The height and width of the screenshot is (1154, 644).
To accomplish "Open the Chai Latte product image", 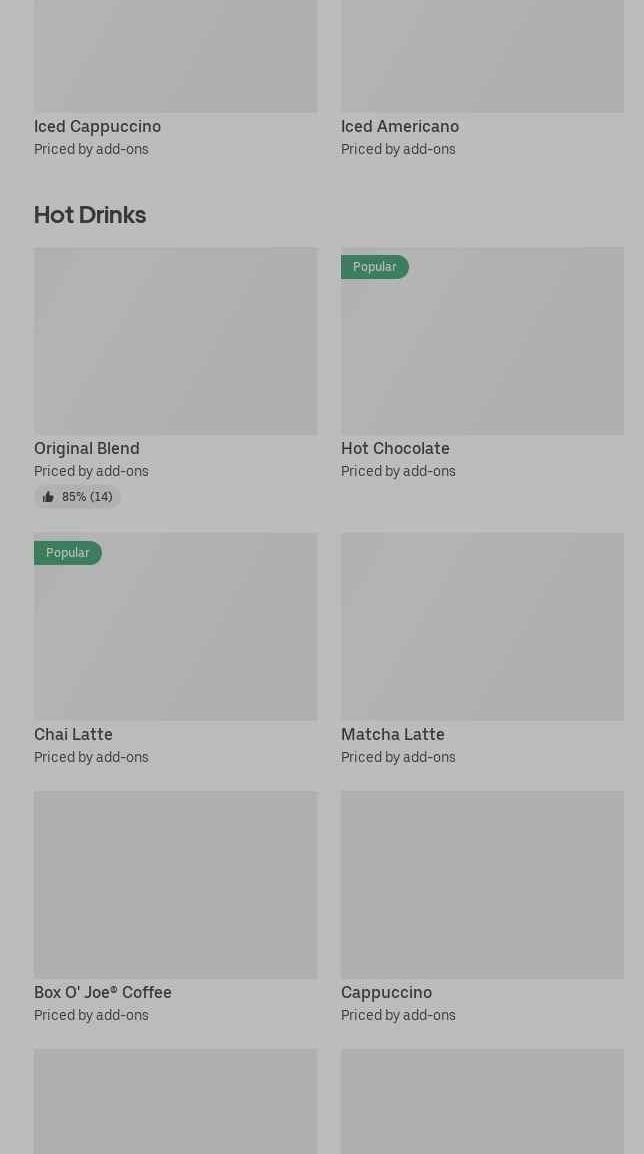I will pyautogui.click(x=175, y=627).
